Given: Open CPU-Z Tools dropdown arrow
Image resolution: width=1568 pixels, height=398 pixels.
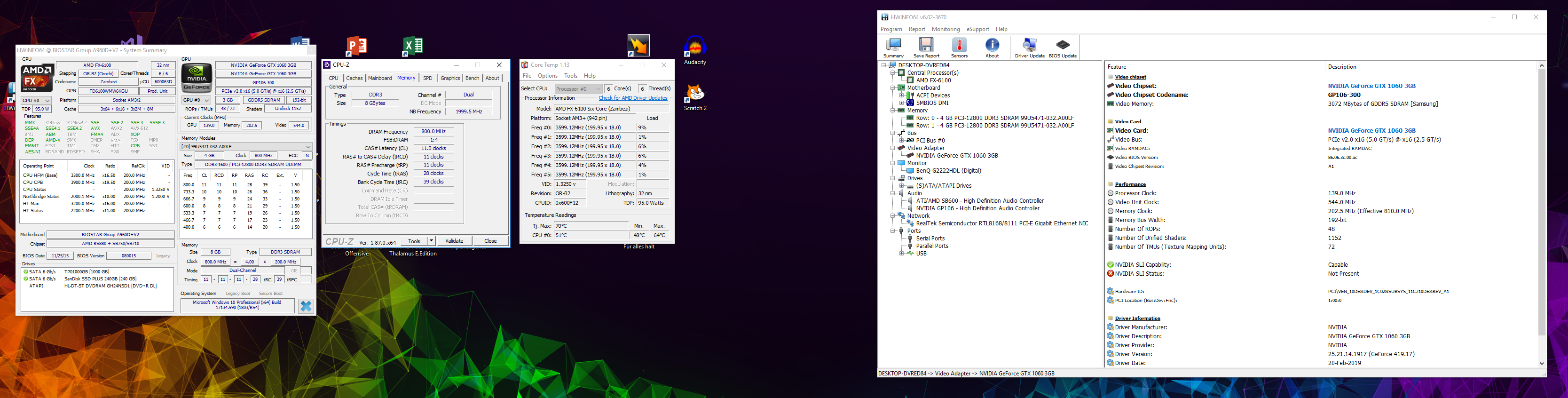Looking at the screenshot, I should [431, 241].
